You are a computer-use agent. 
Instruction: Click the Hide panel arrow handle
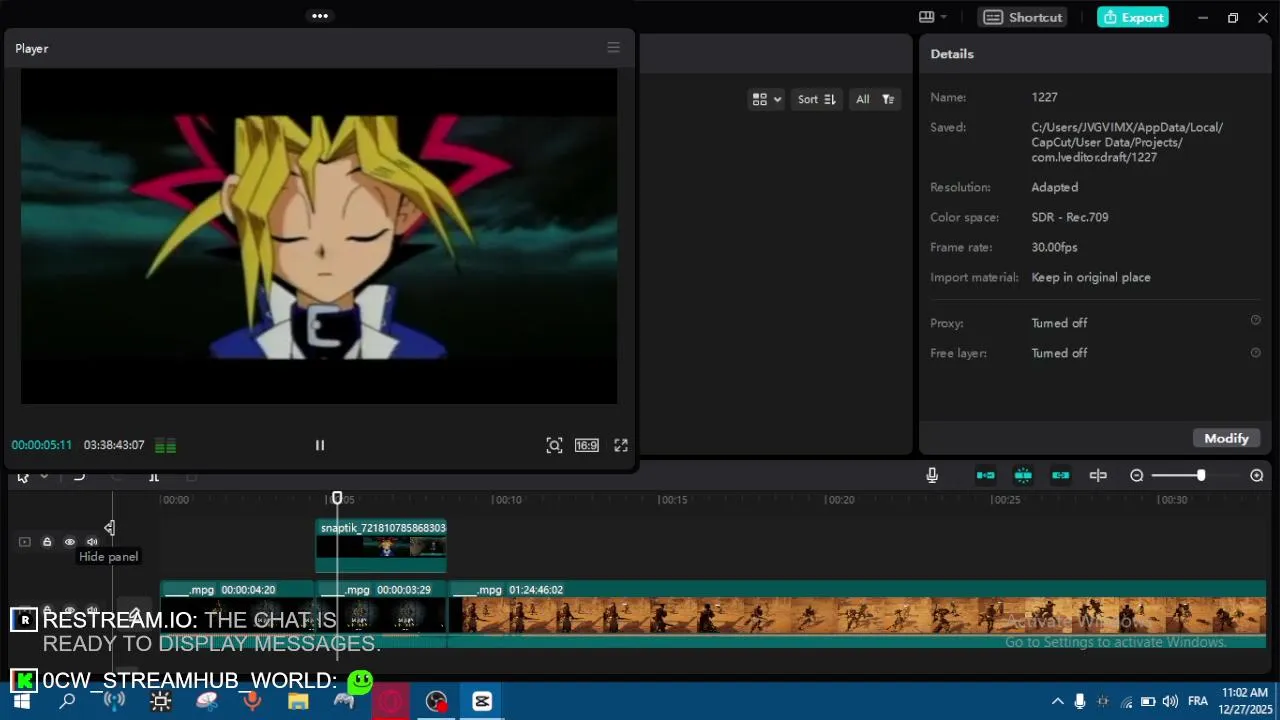tap(109, 527)
